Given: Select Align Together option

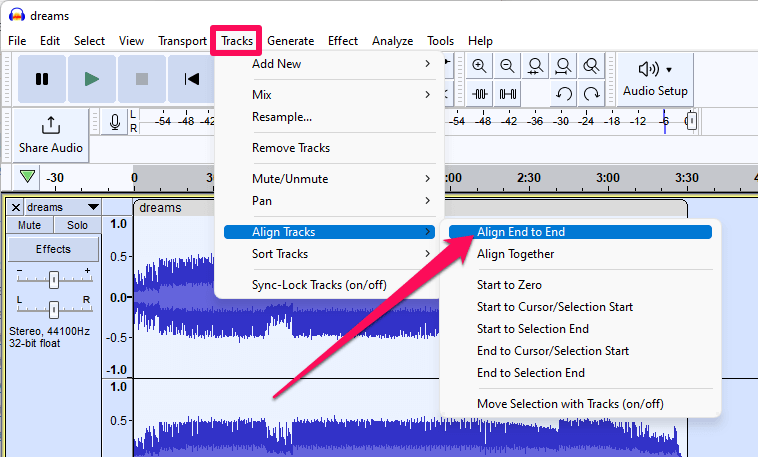Looking at the screenshot, I should coord(580,254).
